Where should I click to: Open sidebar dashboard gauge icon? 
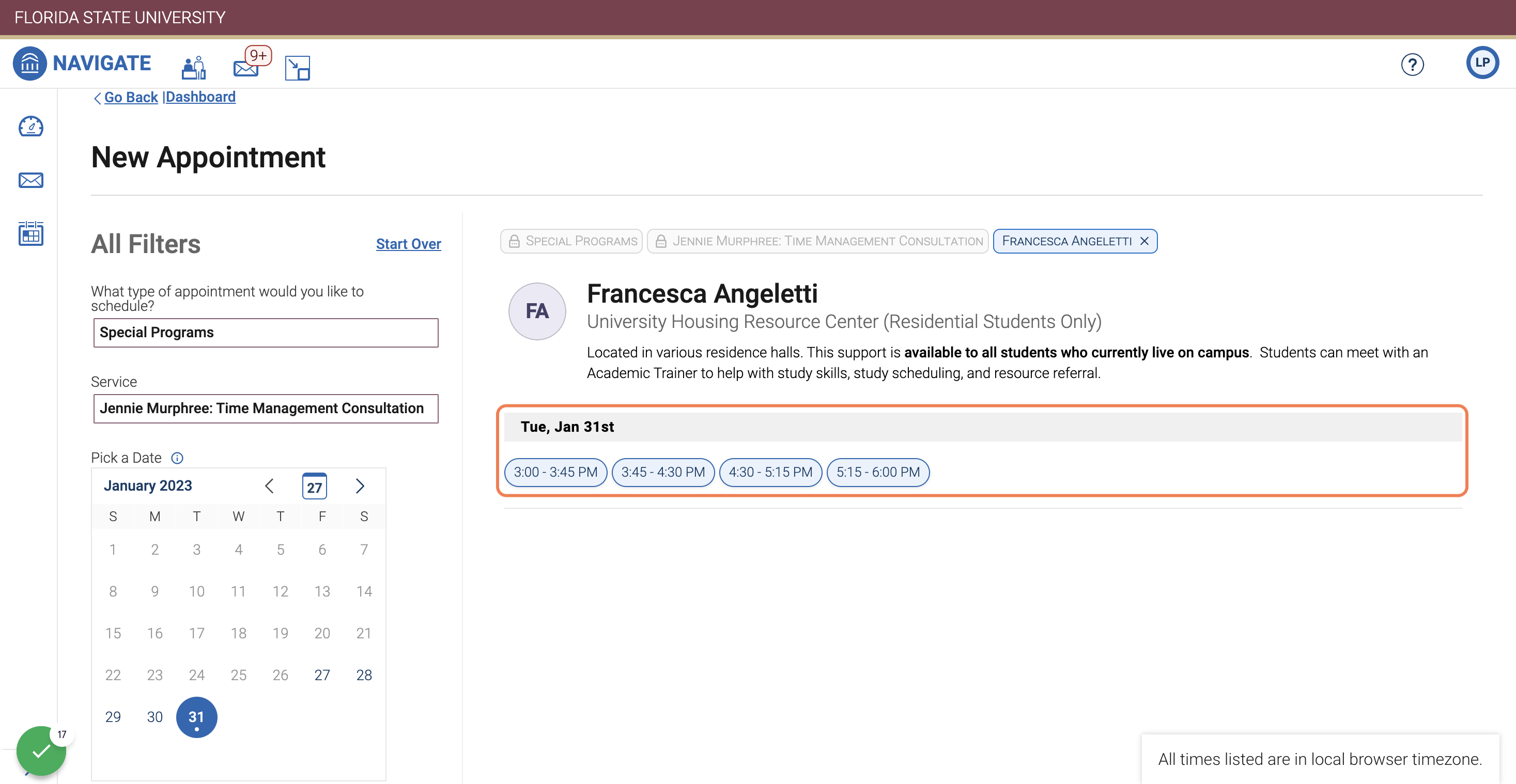coord(30,126)
